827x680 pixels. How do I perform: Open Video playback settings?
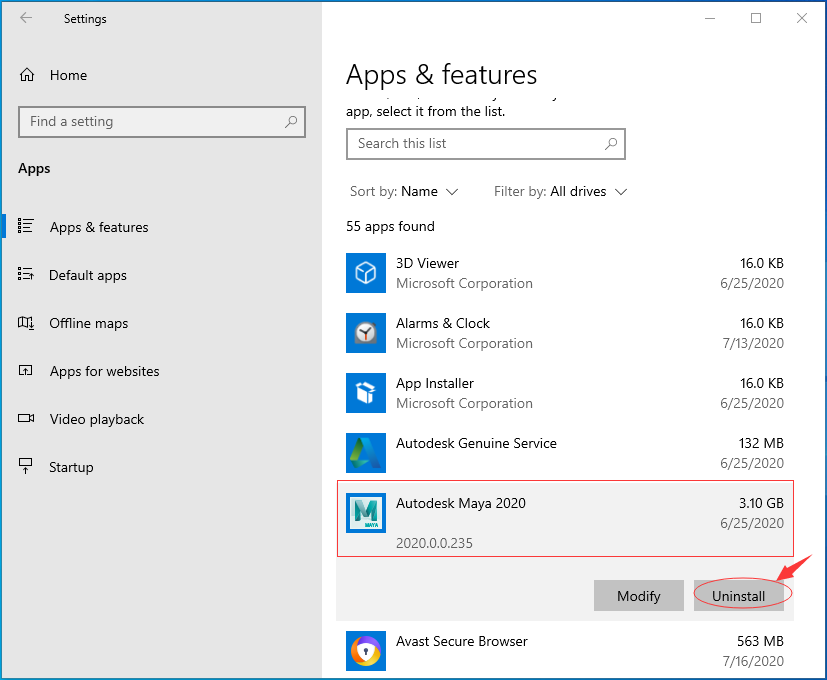(x=97, y=419)
